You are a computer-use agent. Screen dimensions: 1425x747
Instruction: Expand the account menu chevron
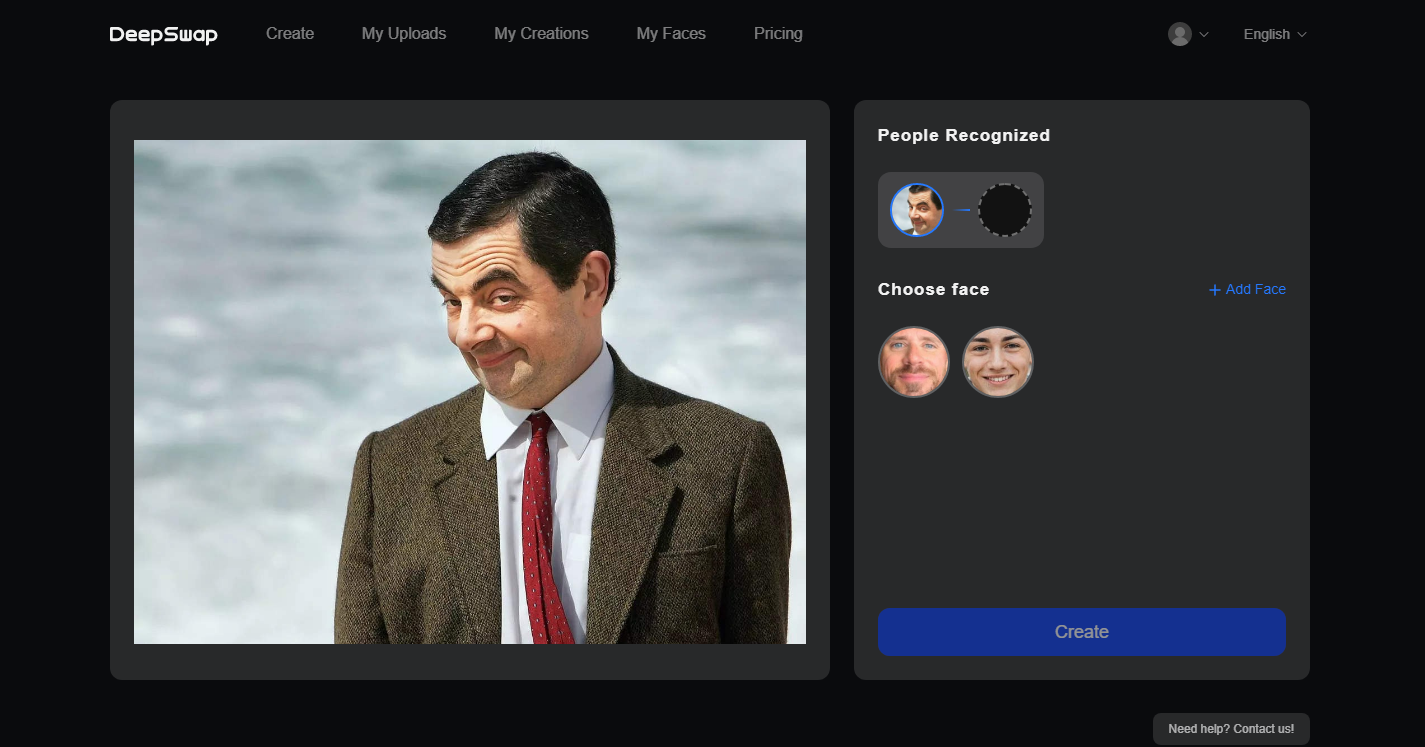(x=1204, y=34)
